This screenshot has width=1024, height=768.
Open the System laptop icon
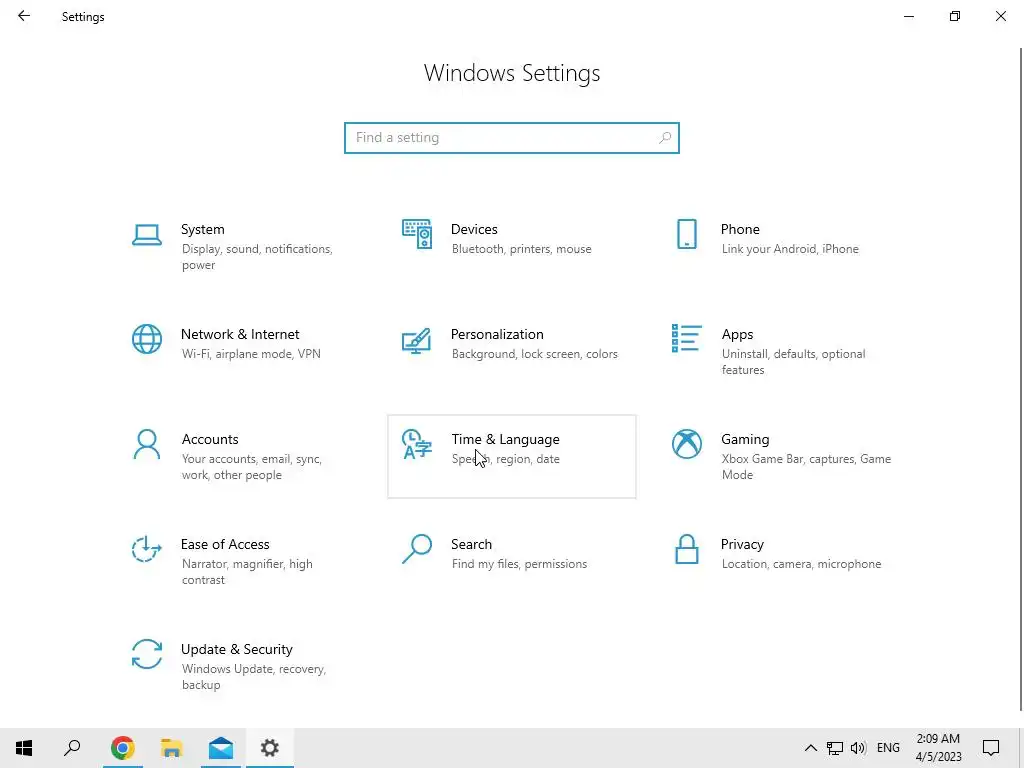click(x=146, y=235)
